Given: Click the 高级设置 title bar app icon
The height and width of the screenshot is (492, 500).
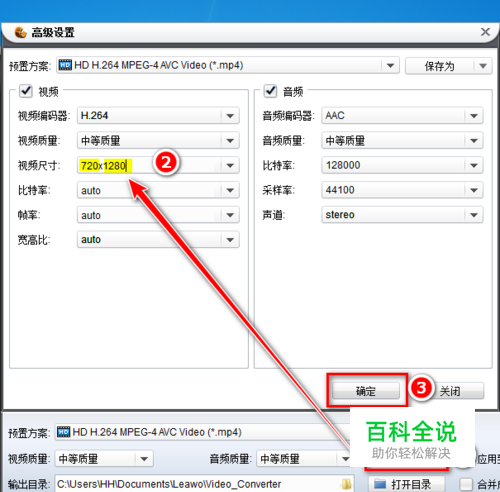Looking at the screenshot, I should point(20,32).
